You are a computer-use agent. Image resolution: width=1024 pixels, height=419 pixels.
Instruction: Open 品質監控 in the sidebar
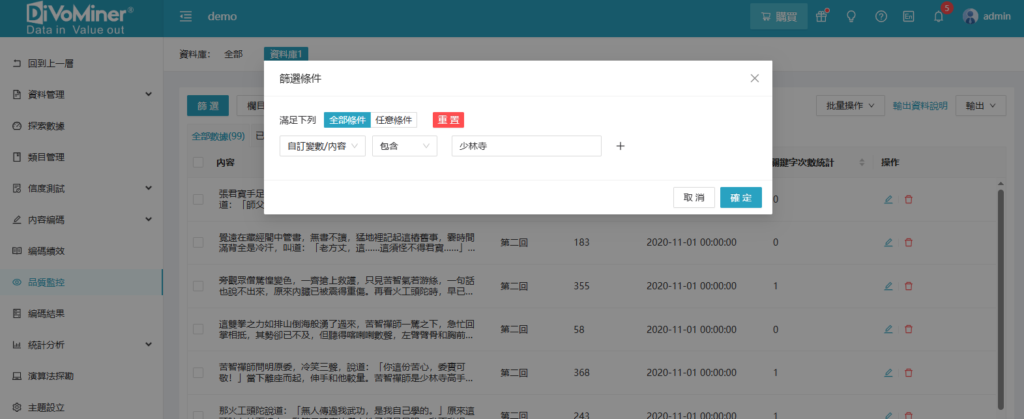pyautogui.click(x=50, y=283)
